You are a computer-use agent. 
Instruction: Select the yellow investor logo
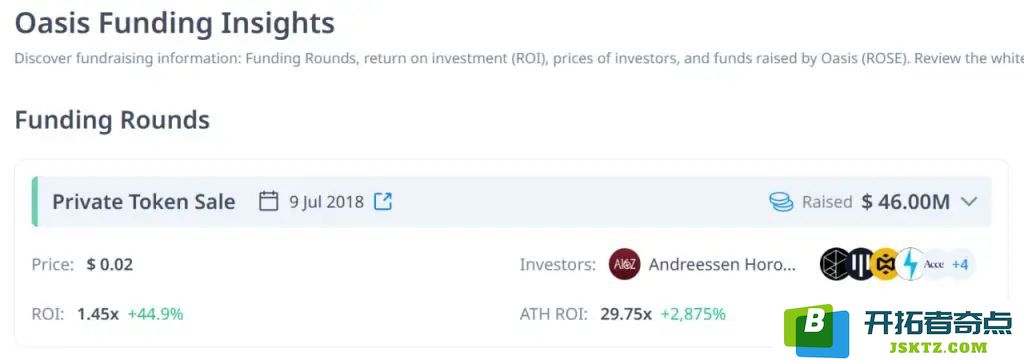pyautogui.click(x=886, y=264)
